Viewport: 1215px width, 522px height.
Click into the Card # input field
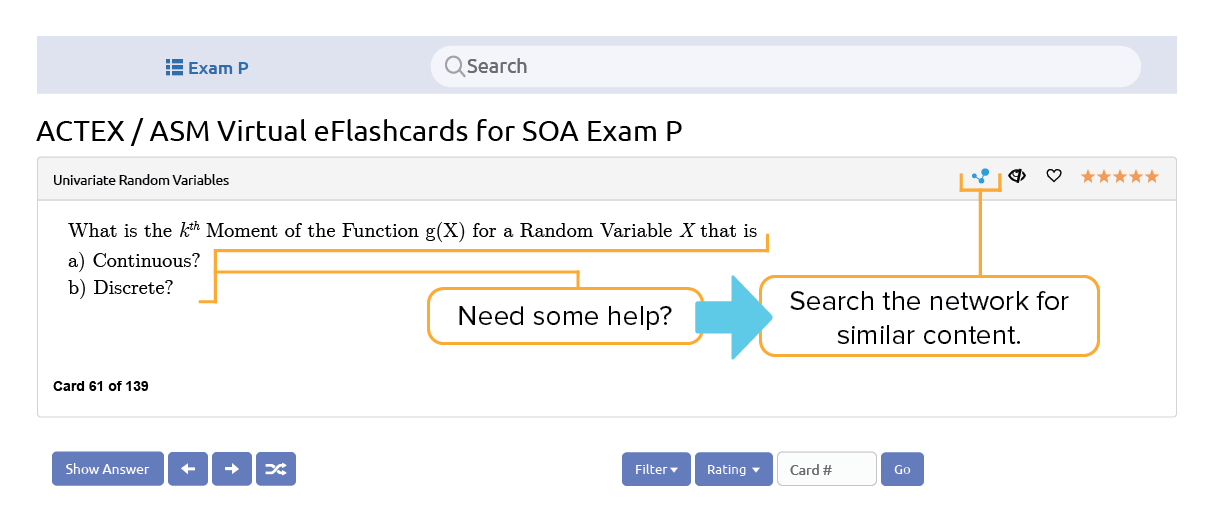(826, 469)
